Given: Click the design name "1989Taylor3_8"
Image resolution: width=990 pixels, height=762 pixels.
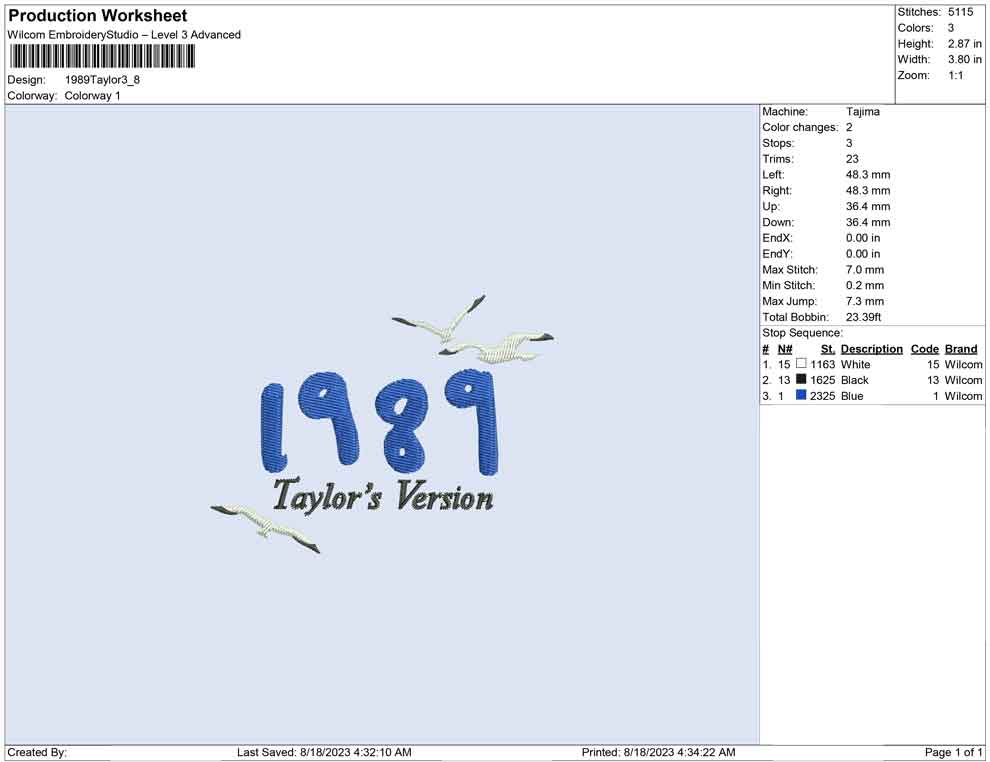Looking at the screenshot, I should click(x=102, y=80).
